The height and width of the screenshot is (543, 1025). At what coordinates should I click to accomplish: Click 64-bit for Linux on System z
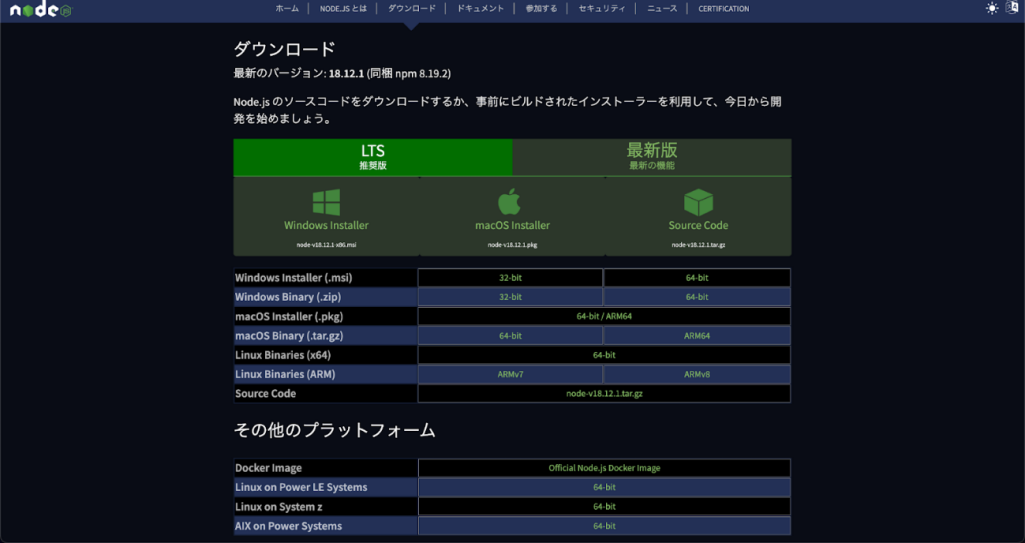point(604,506)
